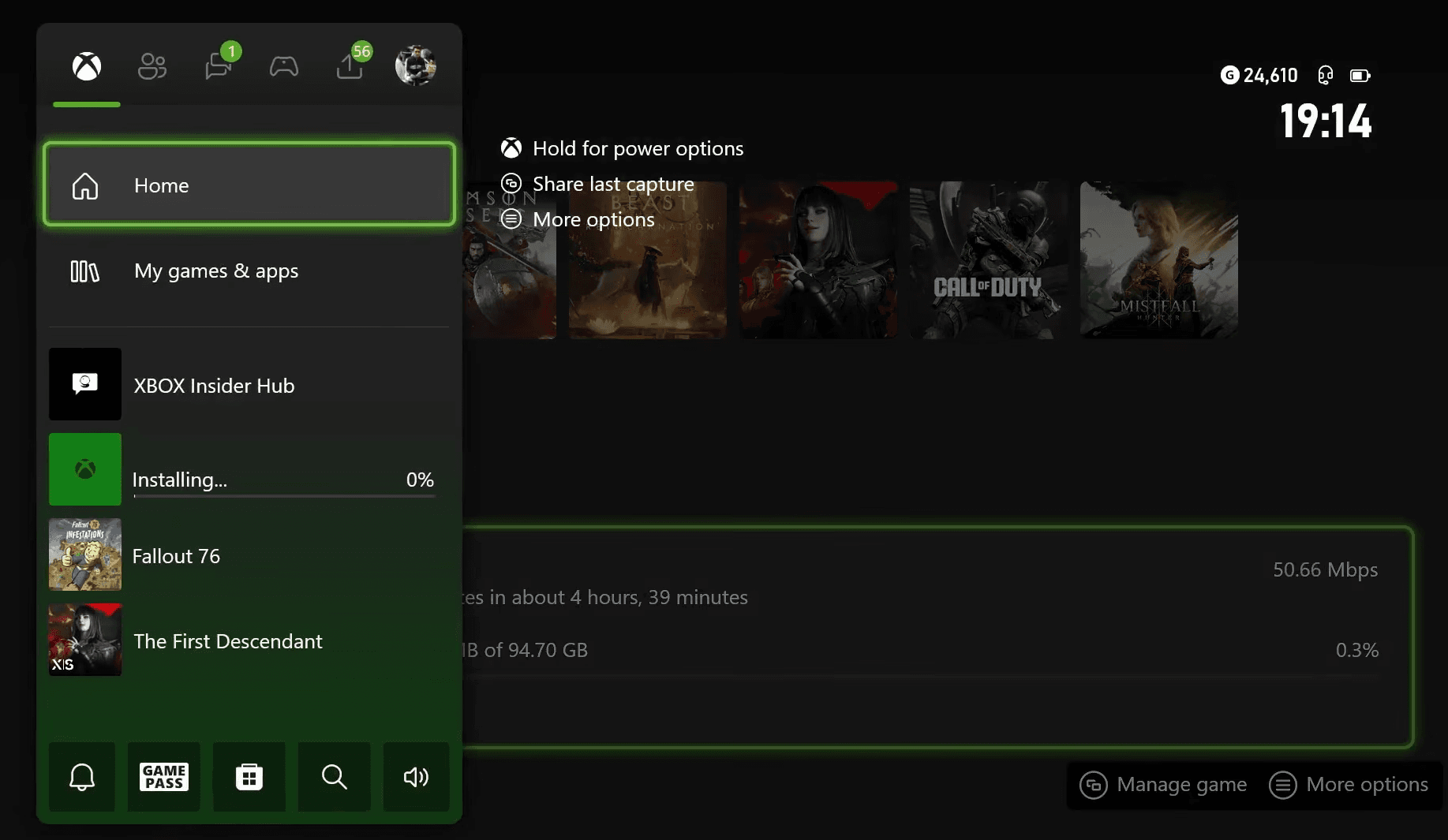Launch The First Descendant from recent list
1448x840 pixels.
(x=249, y=640)
